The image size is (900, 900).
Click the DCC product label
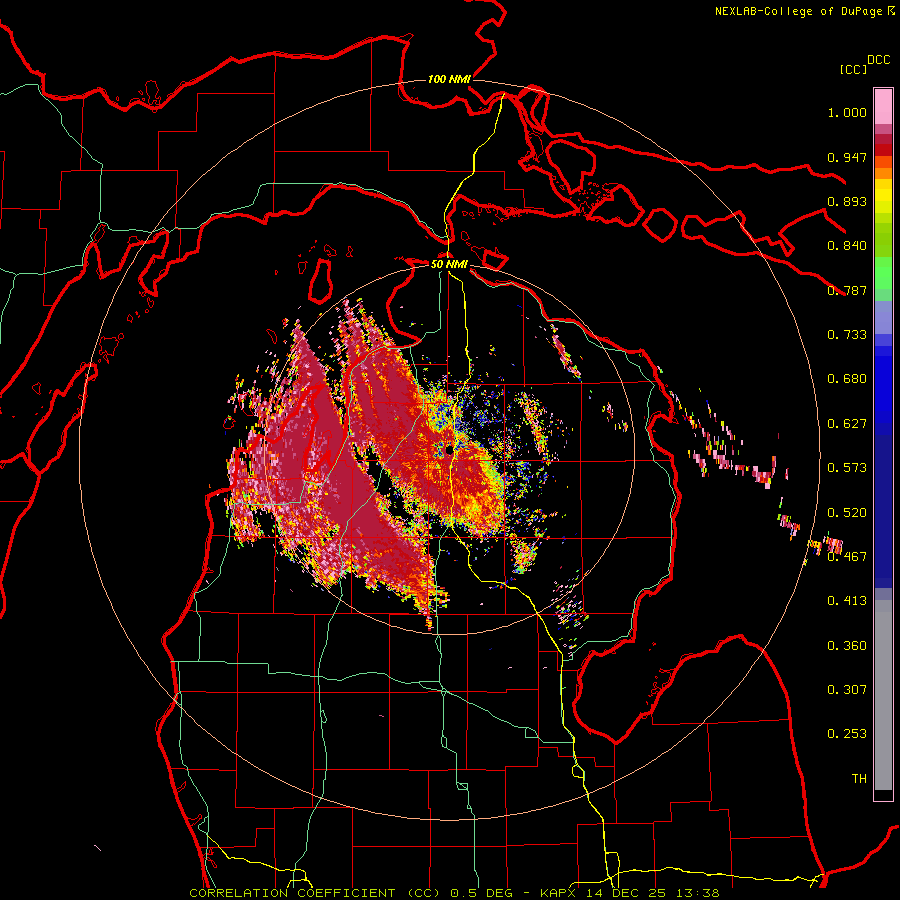point(879,60)
